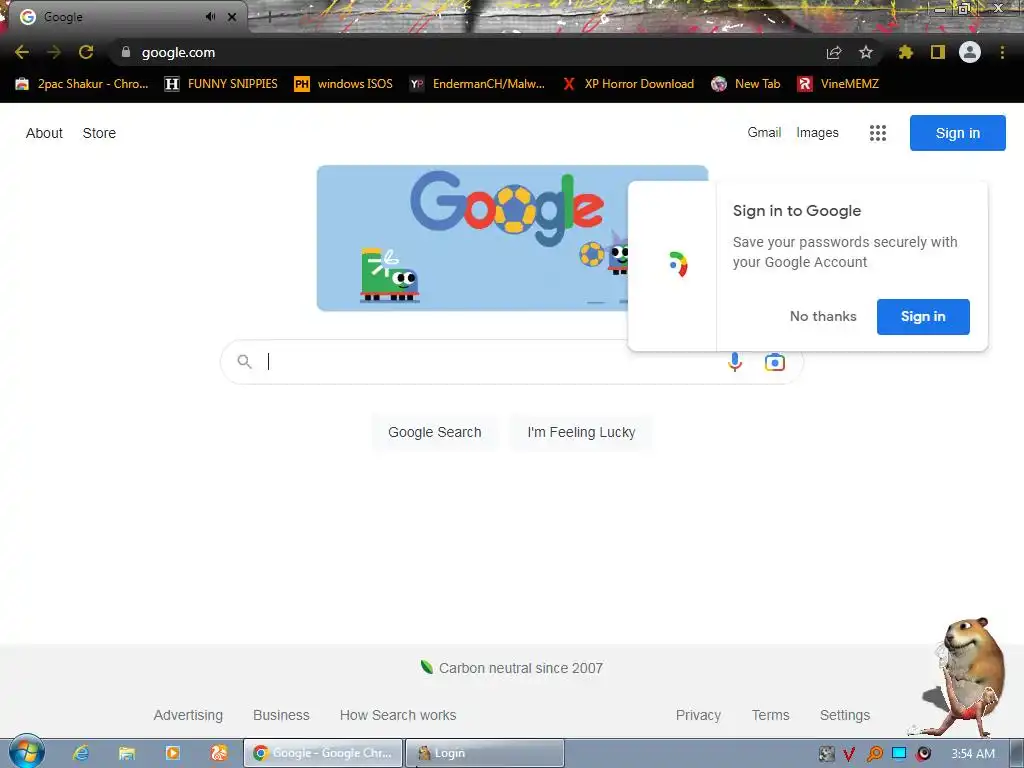The height and width of the screenshot is (768, 1024).
Task: Open the media player taskbar icon
Action: click(172, 753)
